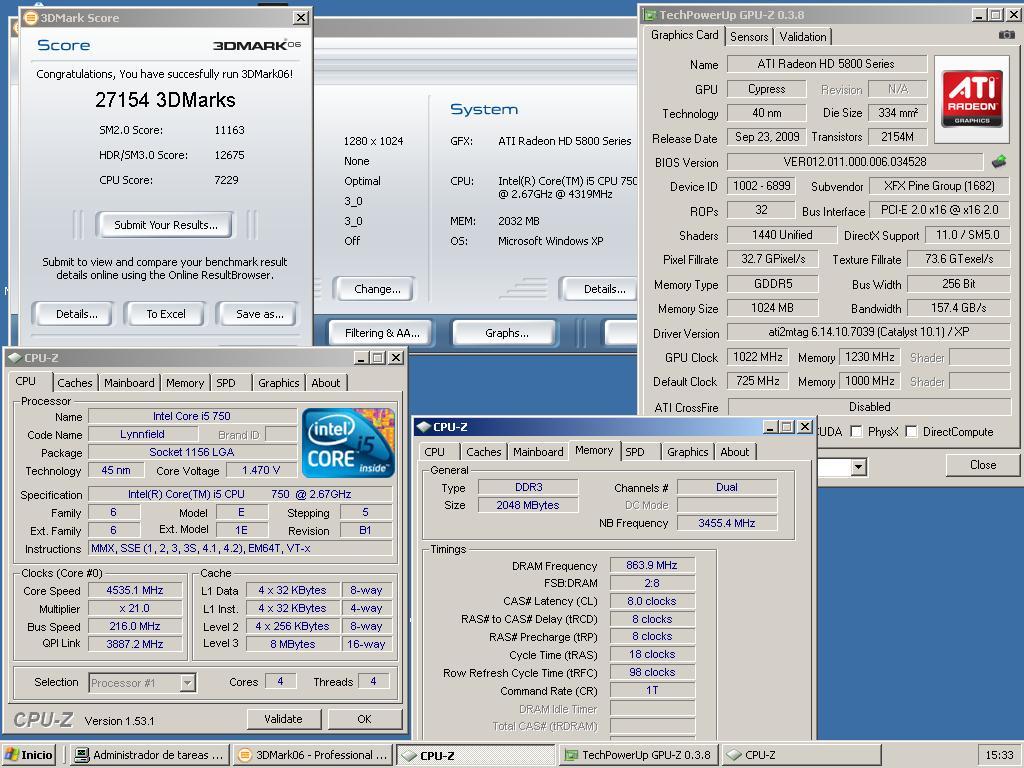The height and width of the screenshot is (768, 1024).
Task: Click the GPU-Z screenshot camera icon
Action: [x=1006, y=35]
